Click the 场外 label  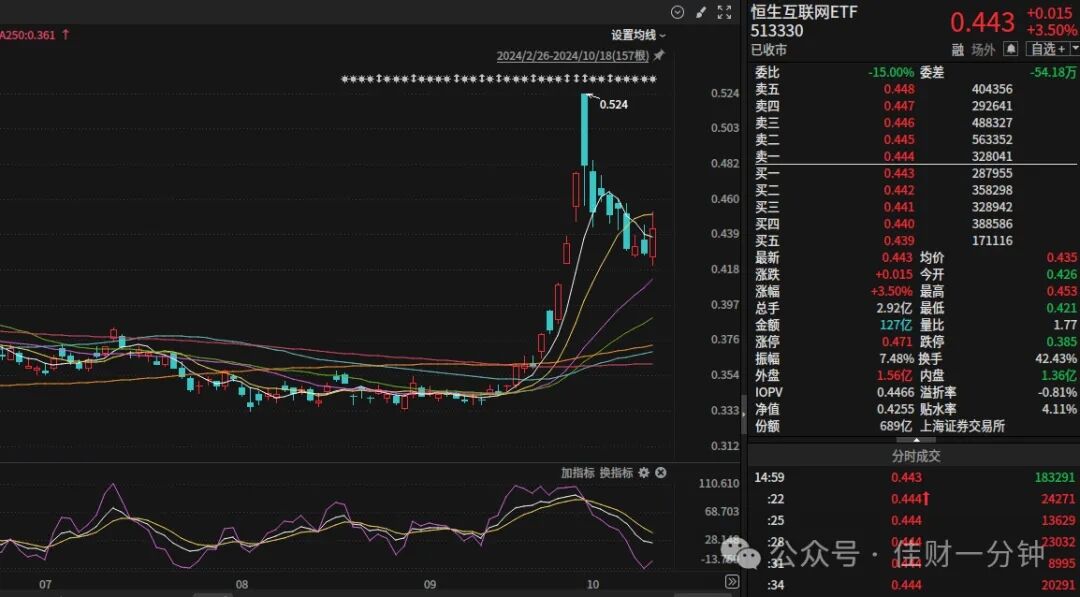(984, 50)
